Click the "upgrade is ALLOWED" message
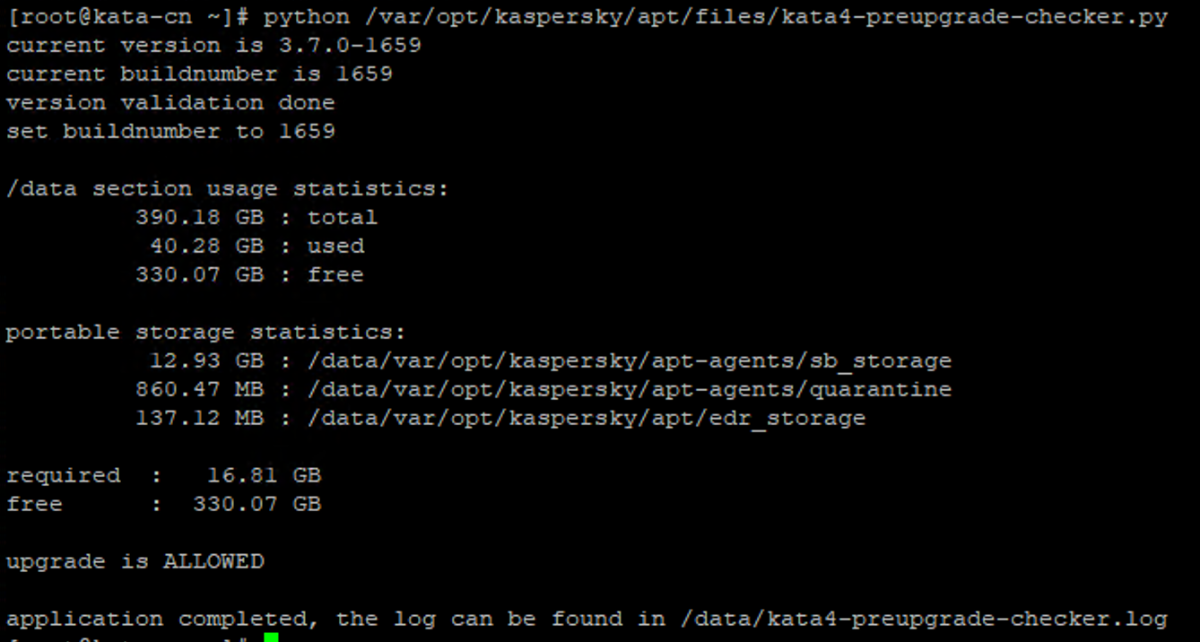 [x=135, y=562]
